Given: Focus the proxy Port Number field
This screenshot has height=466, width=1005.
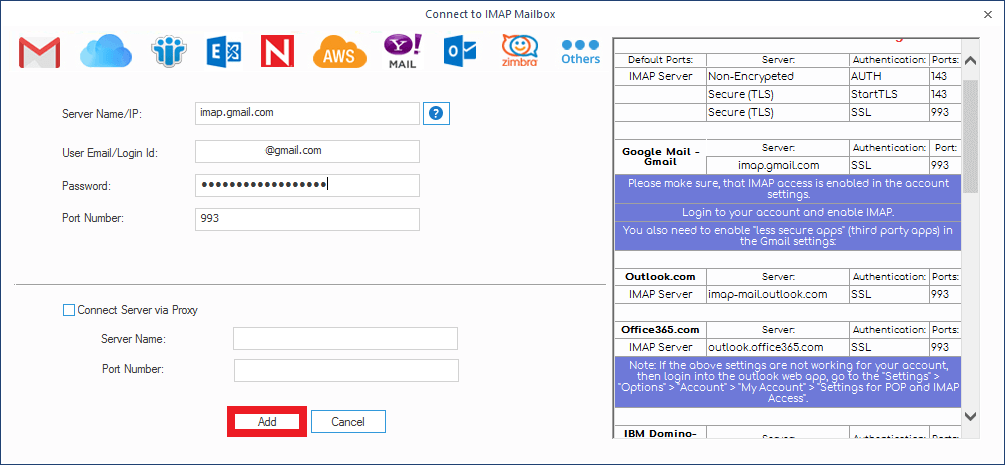Looking at the screenshot, I should tap(346, 370).
